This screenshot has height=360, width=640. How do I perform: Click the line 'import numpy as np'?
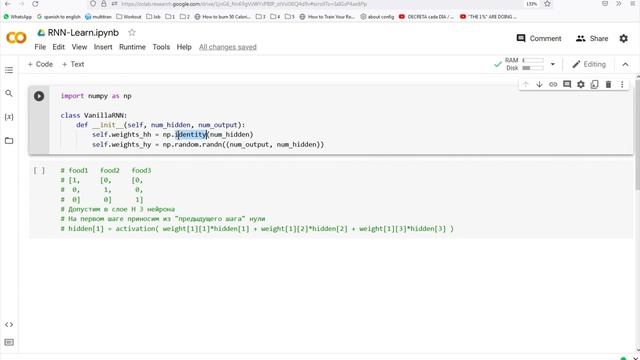(x=96, y=96)
